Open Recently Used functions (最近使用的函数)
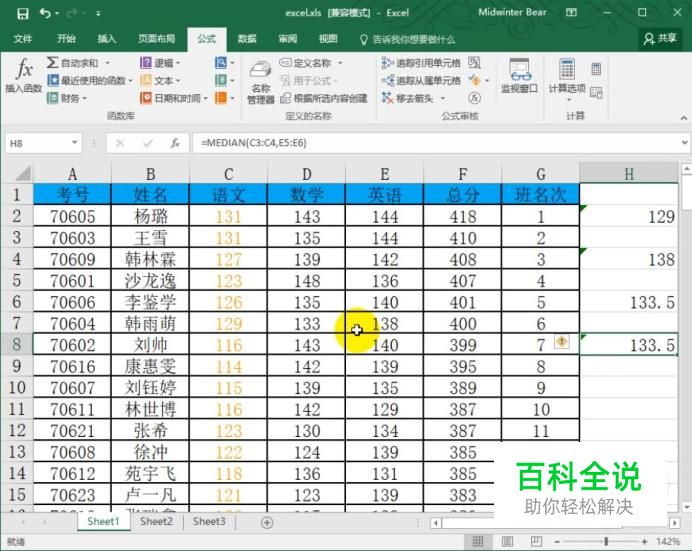 point(88,80)
